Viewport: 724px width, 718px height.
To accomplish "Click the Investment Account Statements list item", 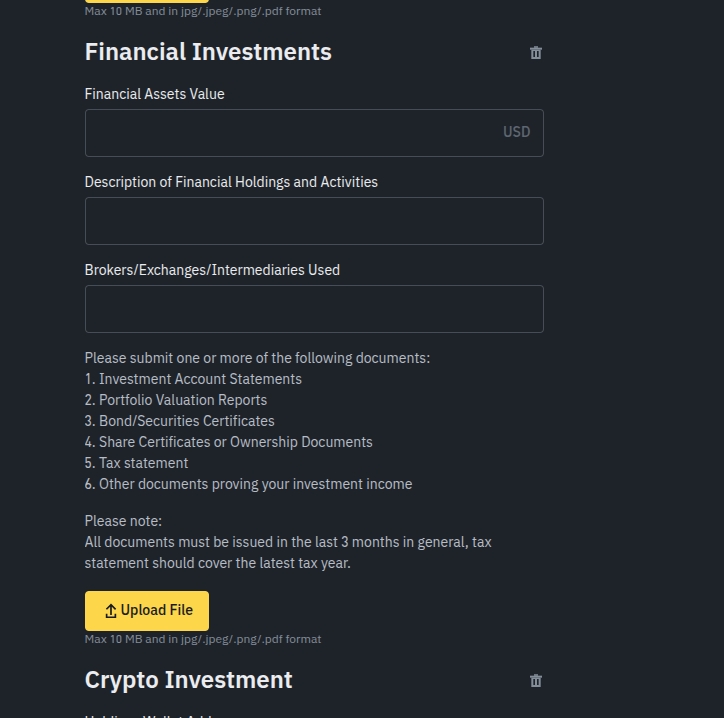I will (x=193, y=379).
